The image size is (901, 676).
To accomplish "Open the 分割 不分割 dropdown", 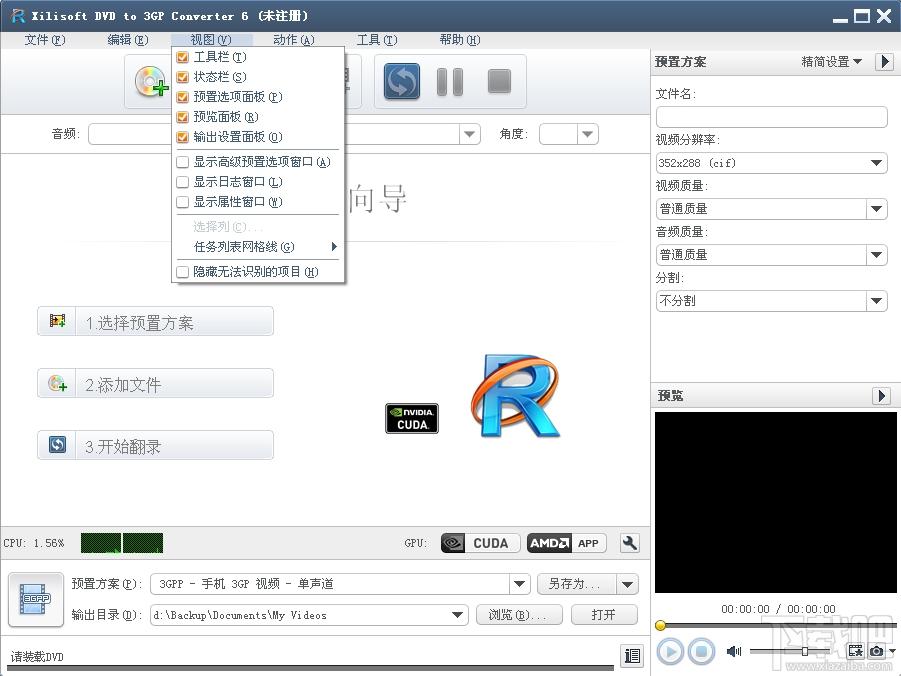I will 876,301.
